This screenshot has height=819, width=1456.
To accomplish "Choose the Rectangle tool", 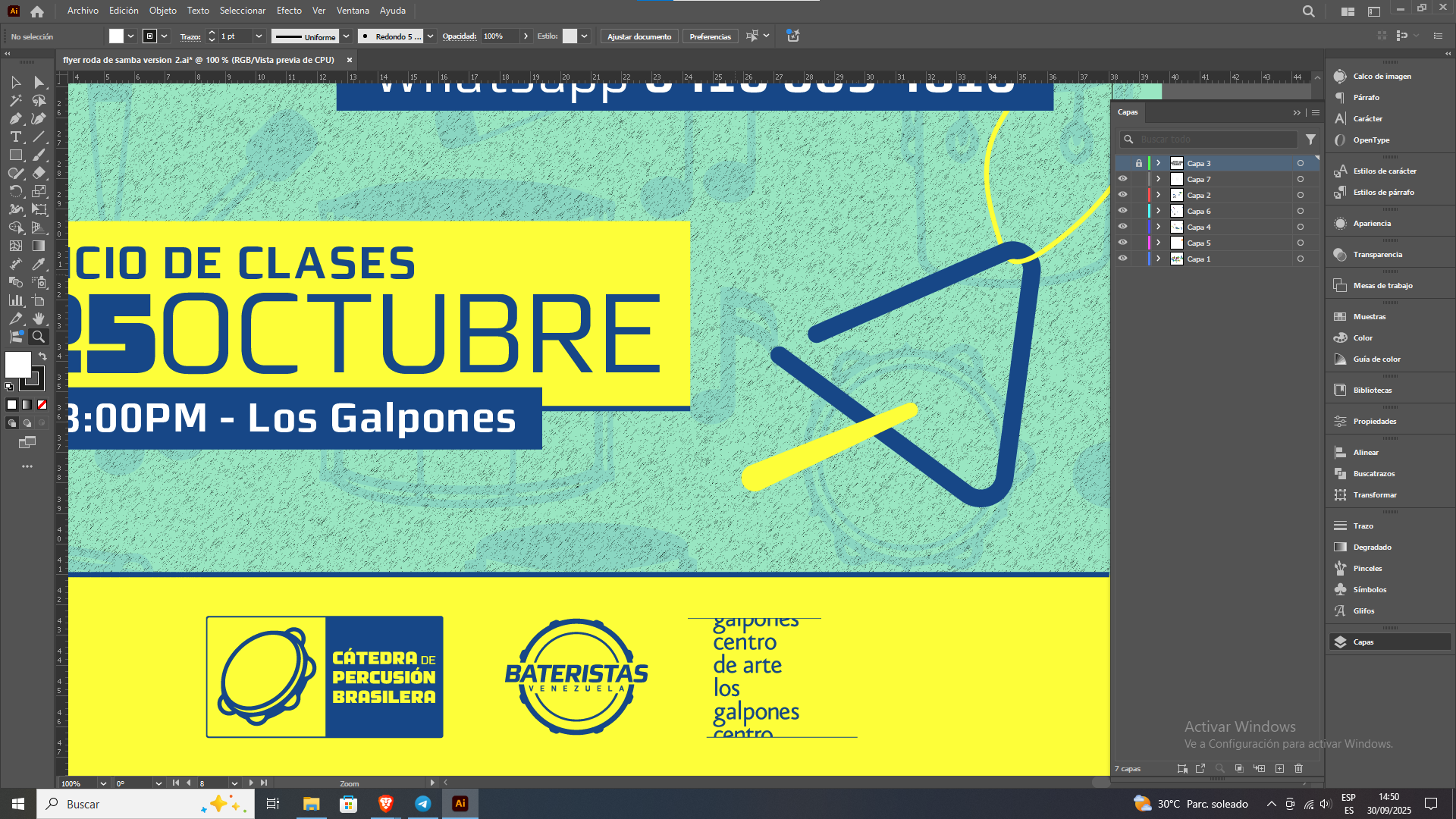I will click(15, 155).
